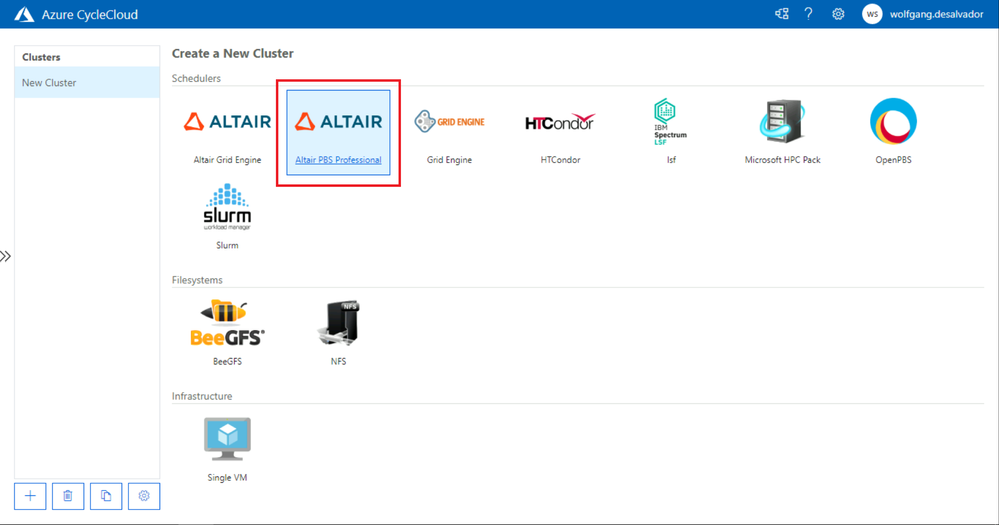
Task: Add a new cluster with plus button
Action: (x=30, y=496)
